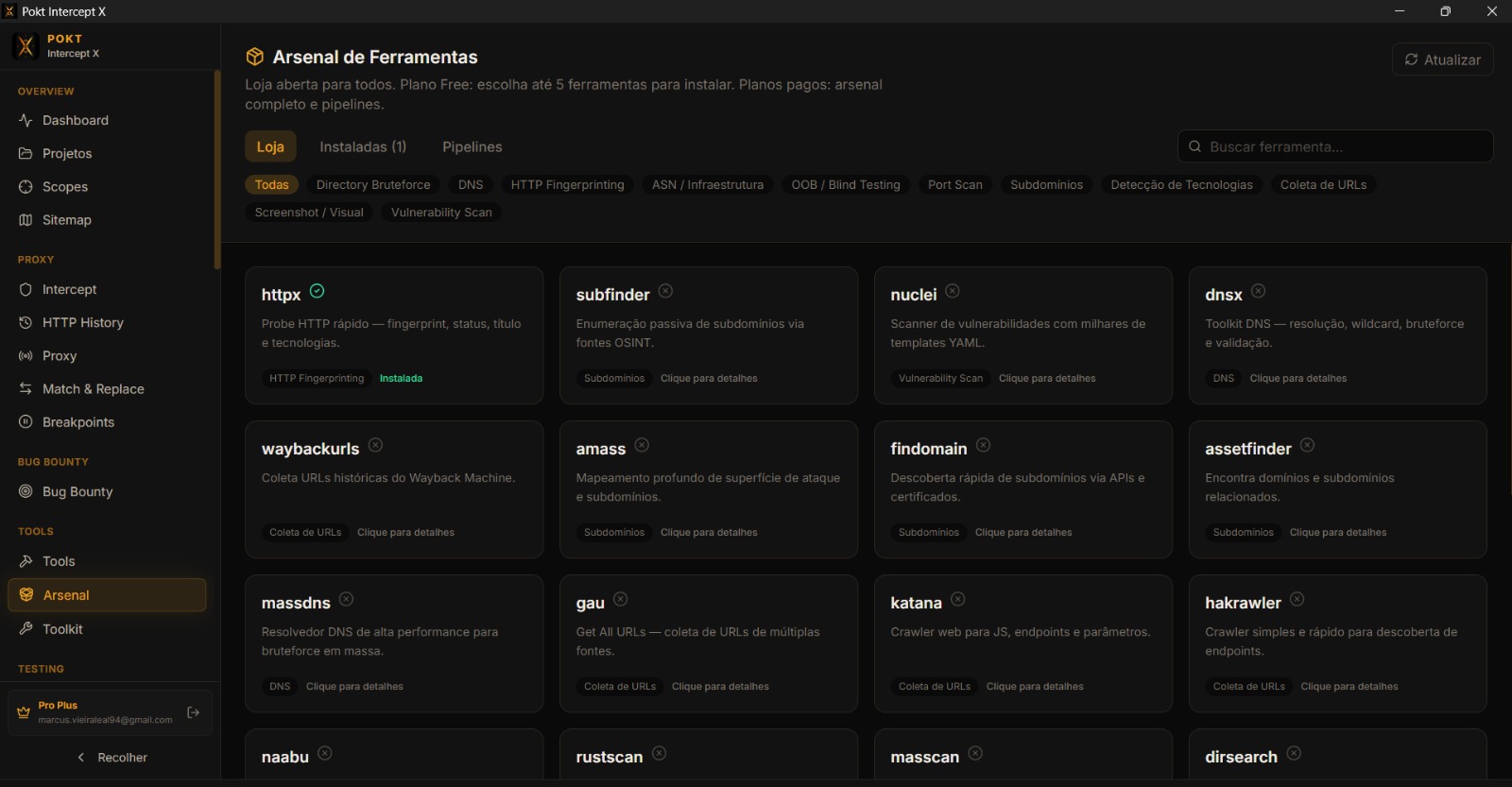Switch to the Loja tab
1512x787 pixels.
(x=270, y=146)
